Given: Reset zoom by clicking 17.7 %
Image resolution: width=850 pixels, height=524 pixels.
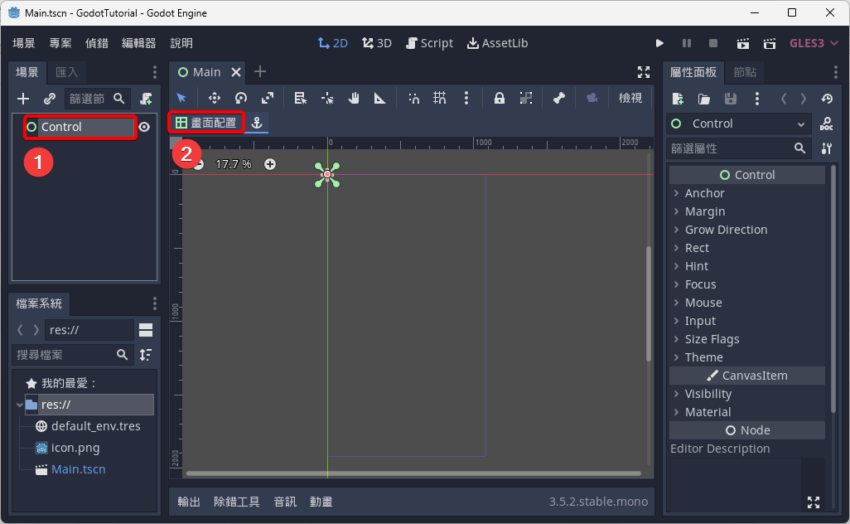Looking at the screenshot, I should coord(234,164).
